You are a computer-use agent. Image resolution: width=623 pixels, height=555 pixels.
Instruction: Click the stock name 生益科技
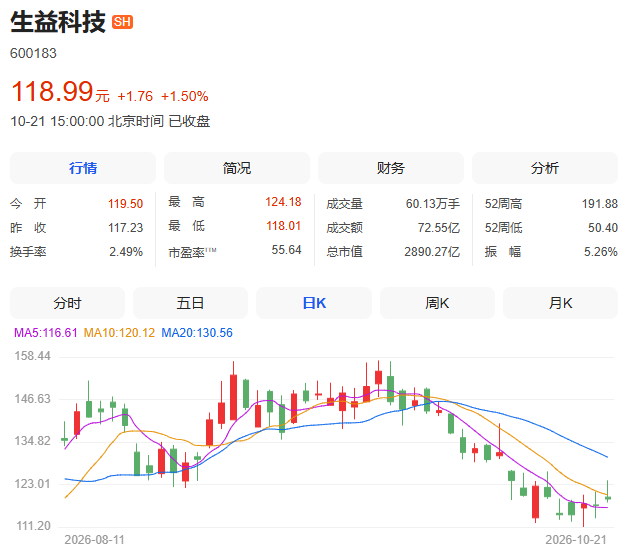click(58, 22)
